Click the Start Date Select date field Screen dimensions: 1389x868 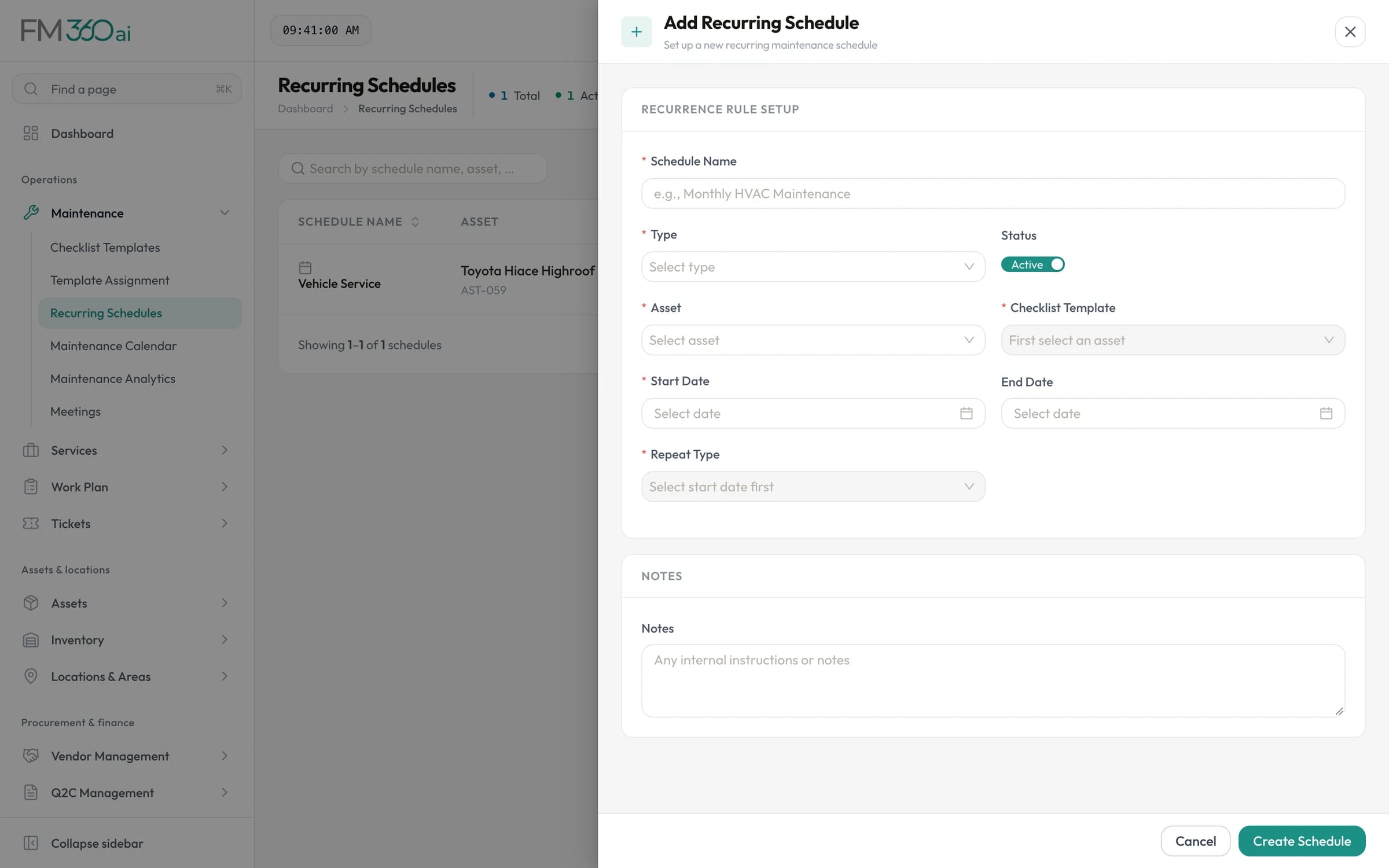813,413
